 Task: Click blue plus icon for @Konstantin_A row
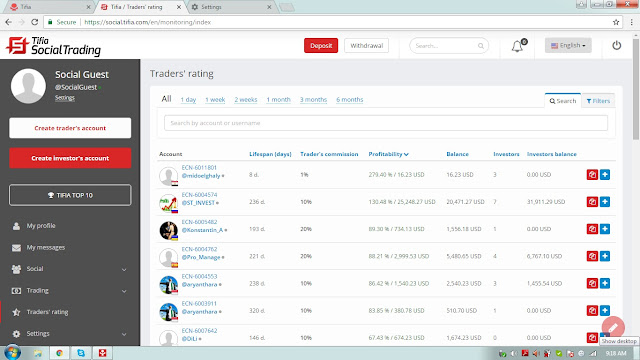(605, 229)
